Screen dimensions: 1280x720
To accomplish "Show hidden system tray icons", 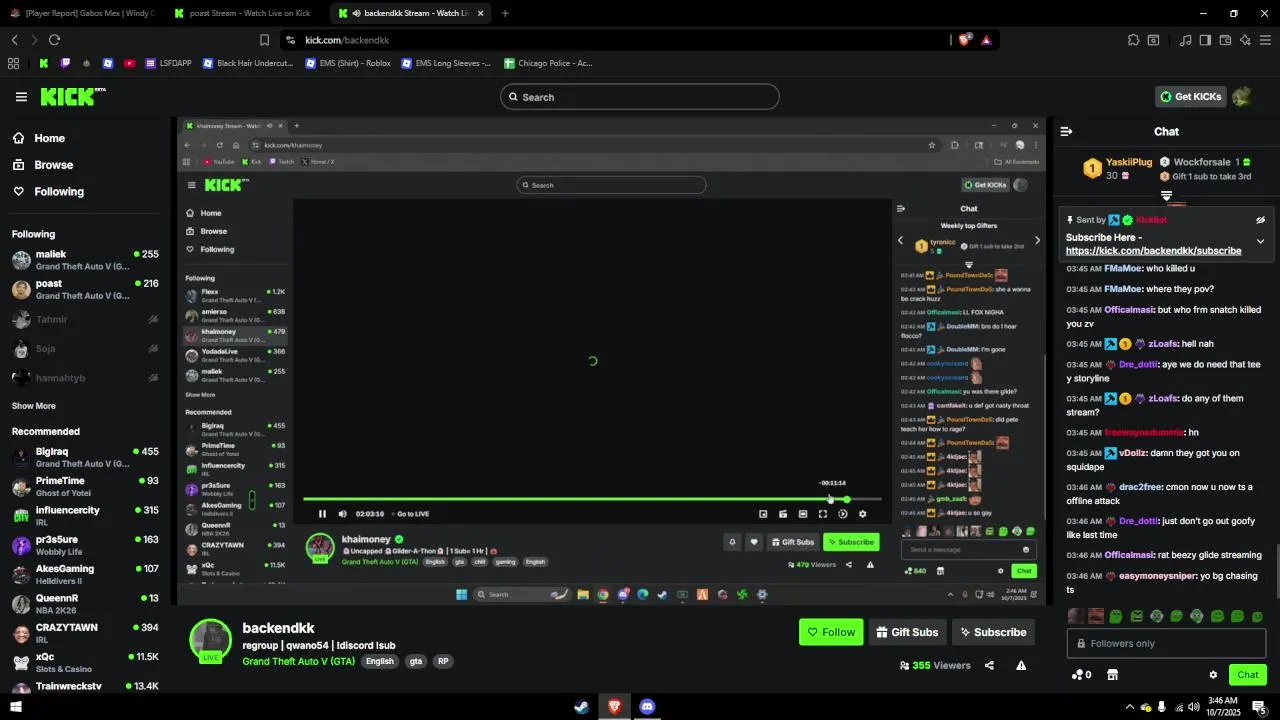I will [x=1130, y=707].
